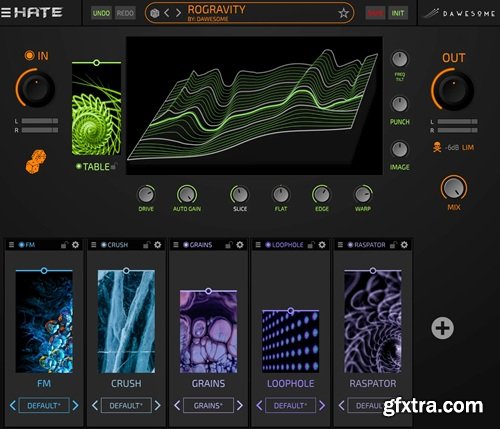Select previous RASPATOR preset arrow
This screenshot has height=429, width=500.
pyautogui.click(x=341, y=406)
